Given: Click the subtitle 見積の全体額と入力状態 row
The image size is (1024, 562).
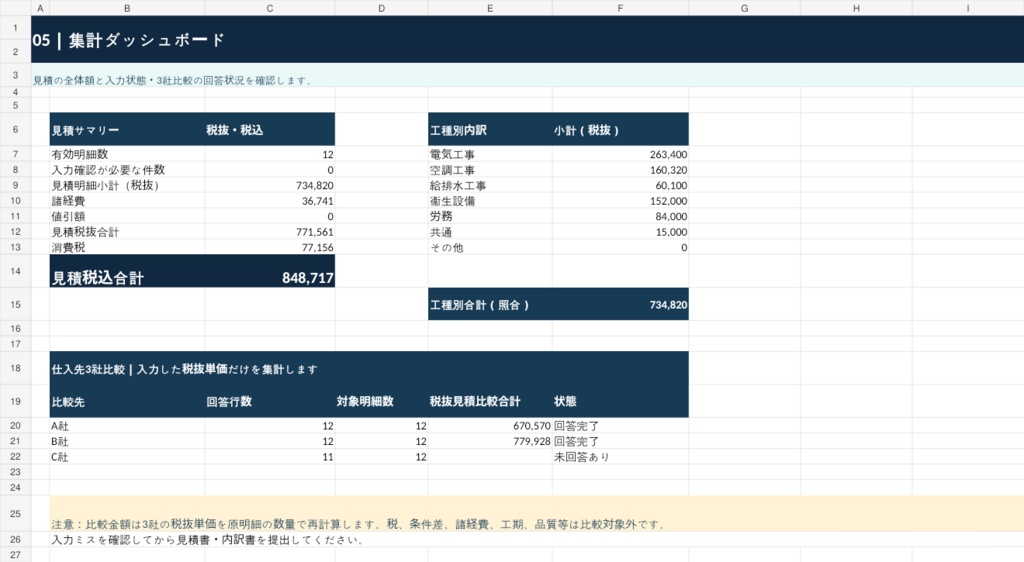Looking at the screenshot, I should point(527,75).
